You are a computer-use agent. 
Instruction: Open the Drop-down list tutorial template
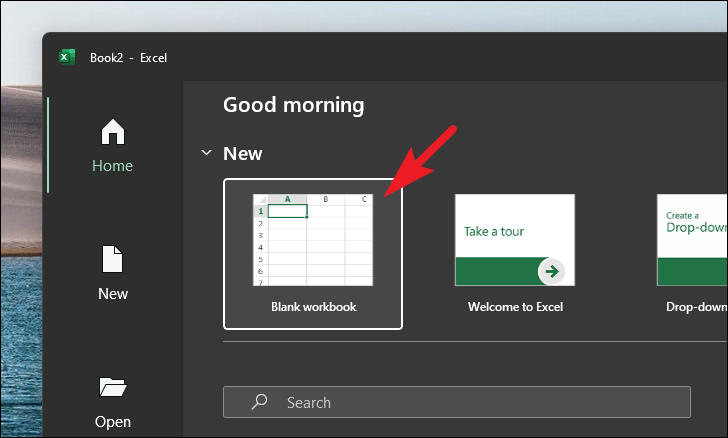692,254
